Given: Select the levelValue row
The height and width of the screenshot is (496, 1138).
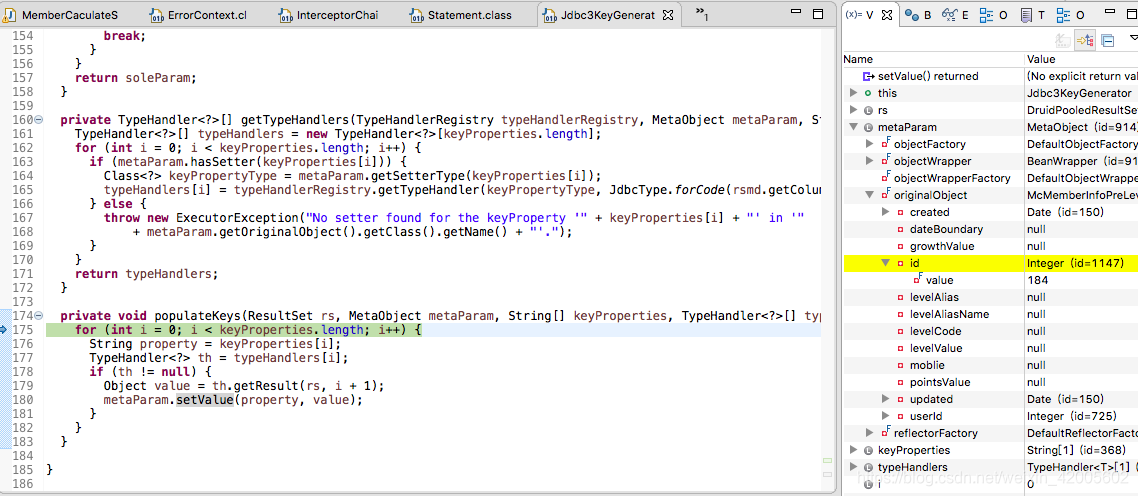Looking at the screenshot, I should [x=991, y=348].
